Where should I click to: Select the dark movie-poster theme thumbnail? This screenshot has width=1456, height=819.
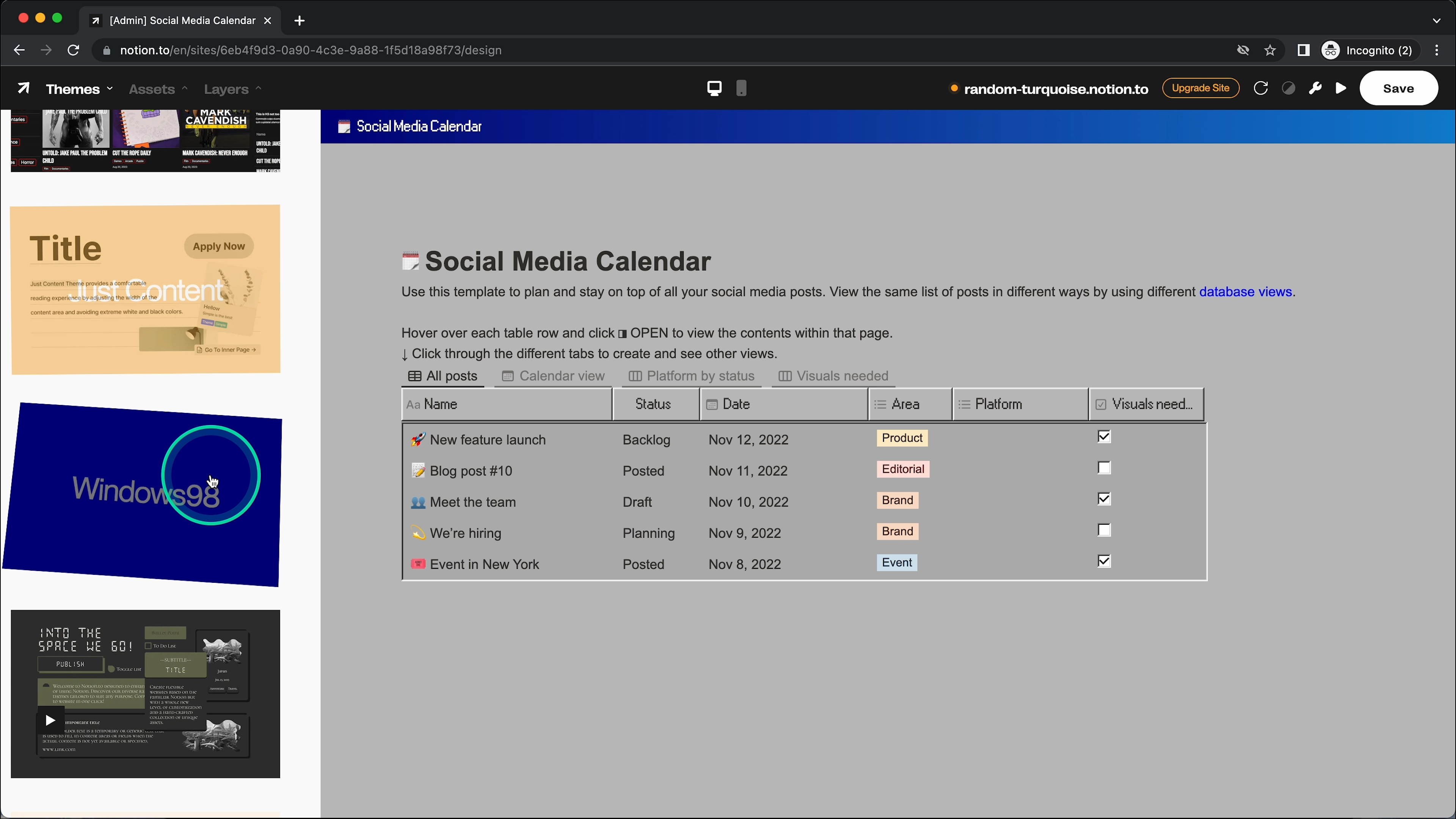(x=145, y=141)
